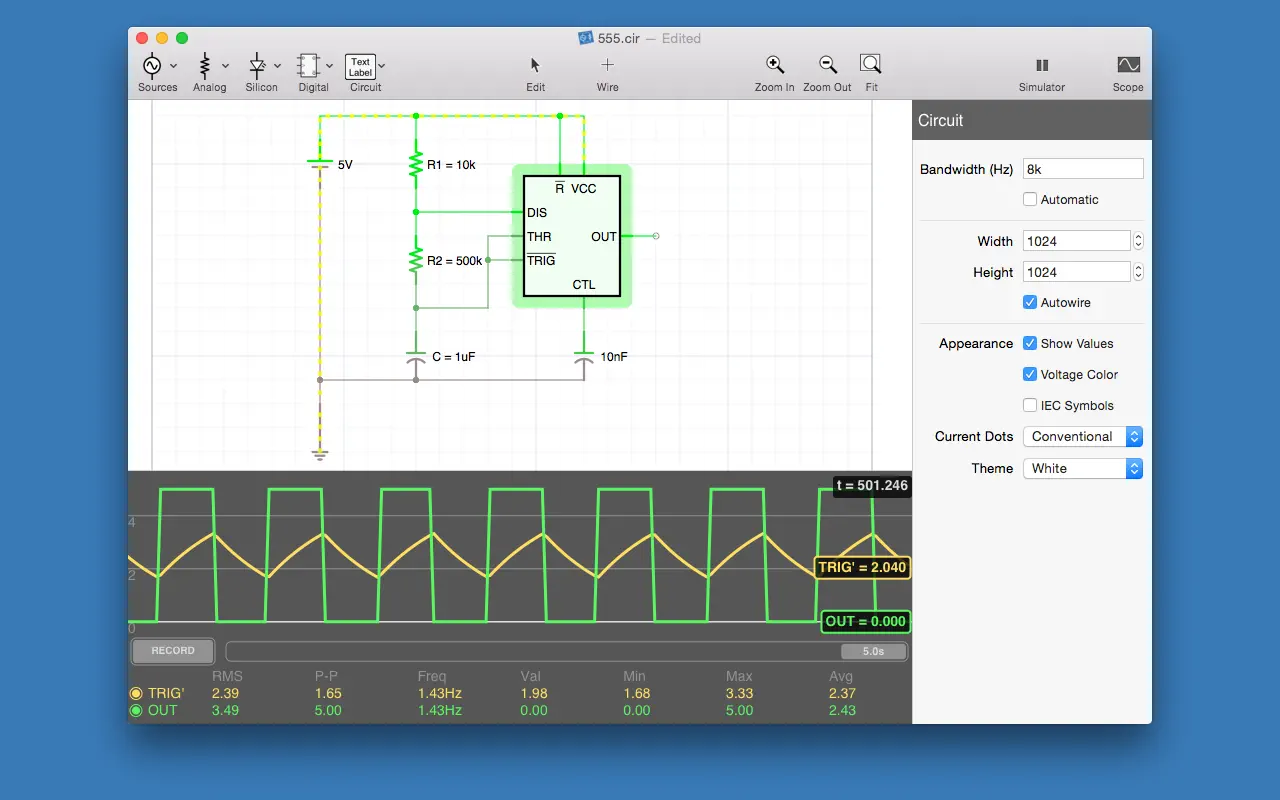Open the Theme dropdown
The image size is (1280, 800).
tap(1082, 468)
